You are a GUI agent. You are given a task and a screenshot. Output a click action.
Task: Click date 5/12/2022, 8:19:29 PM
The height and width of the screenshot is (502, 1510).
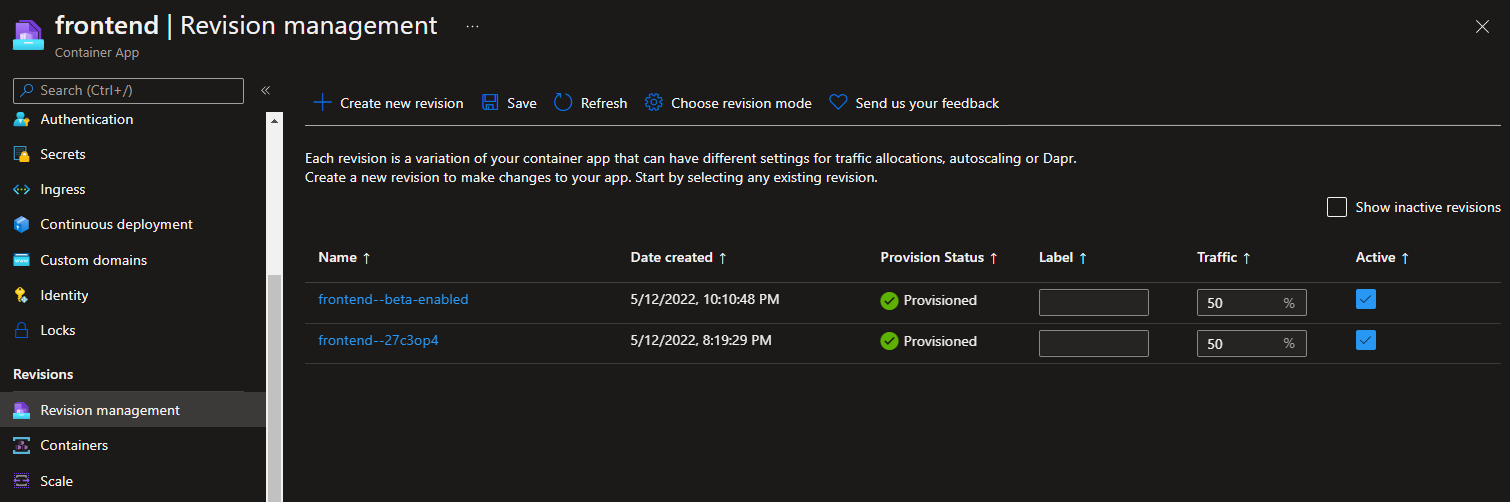pos(701,340)
